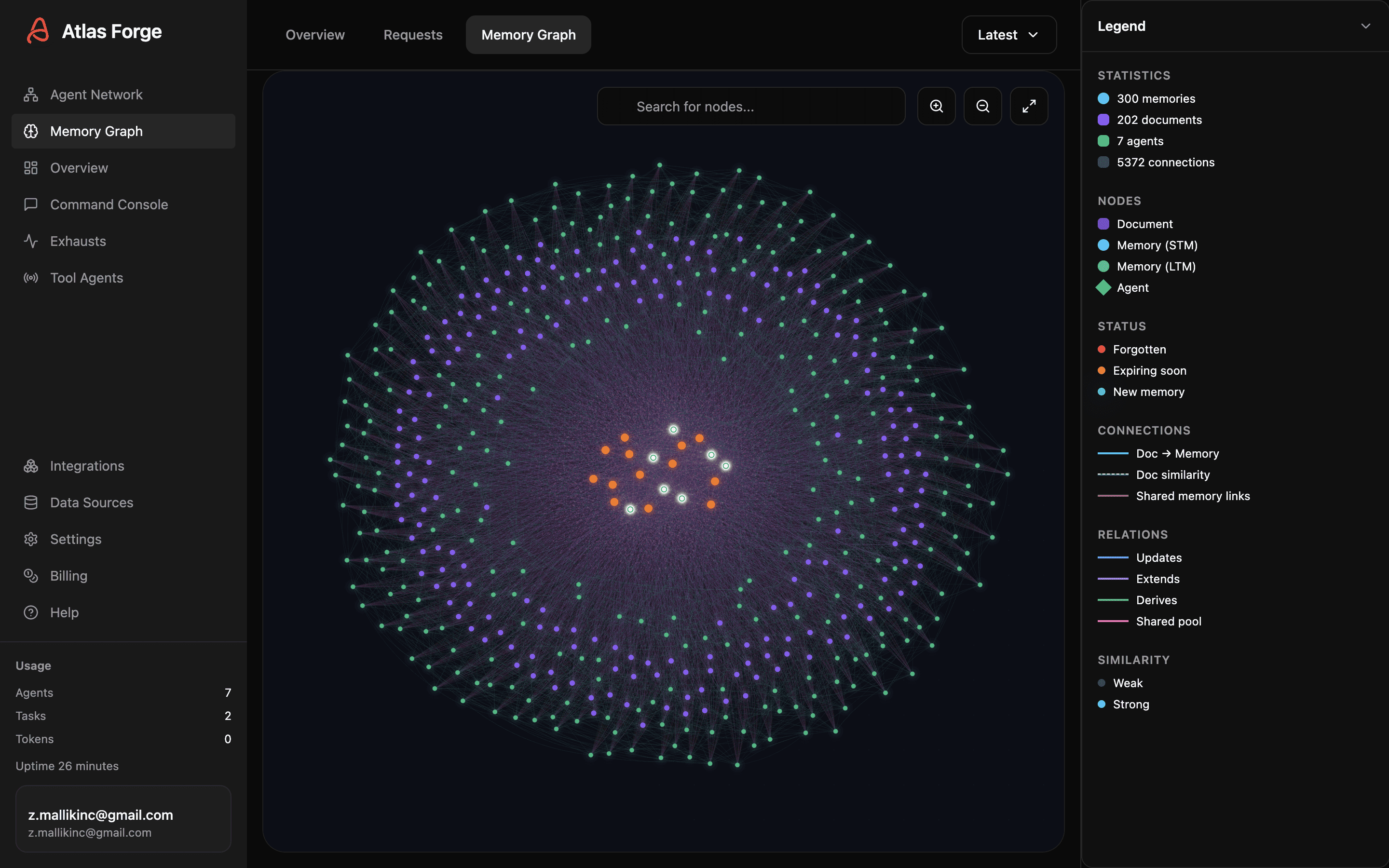Open Billing in the sidebar

68,576
